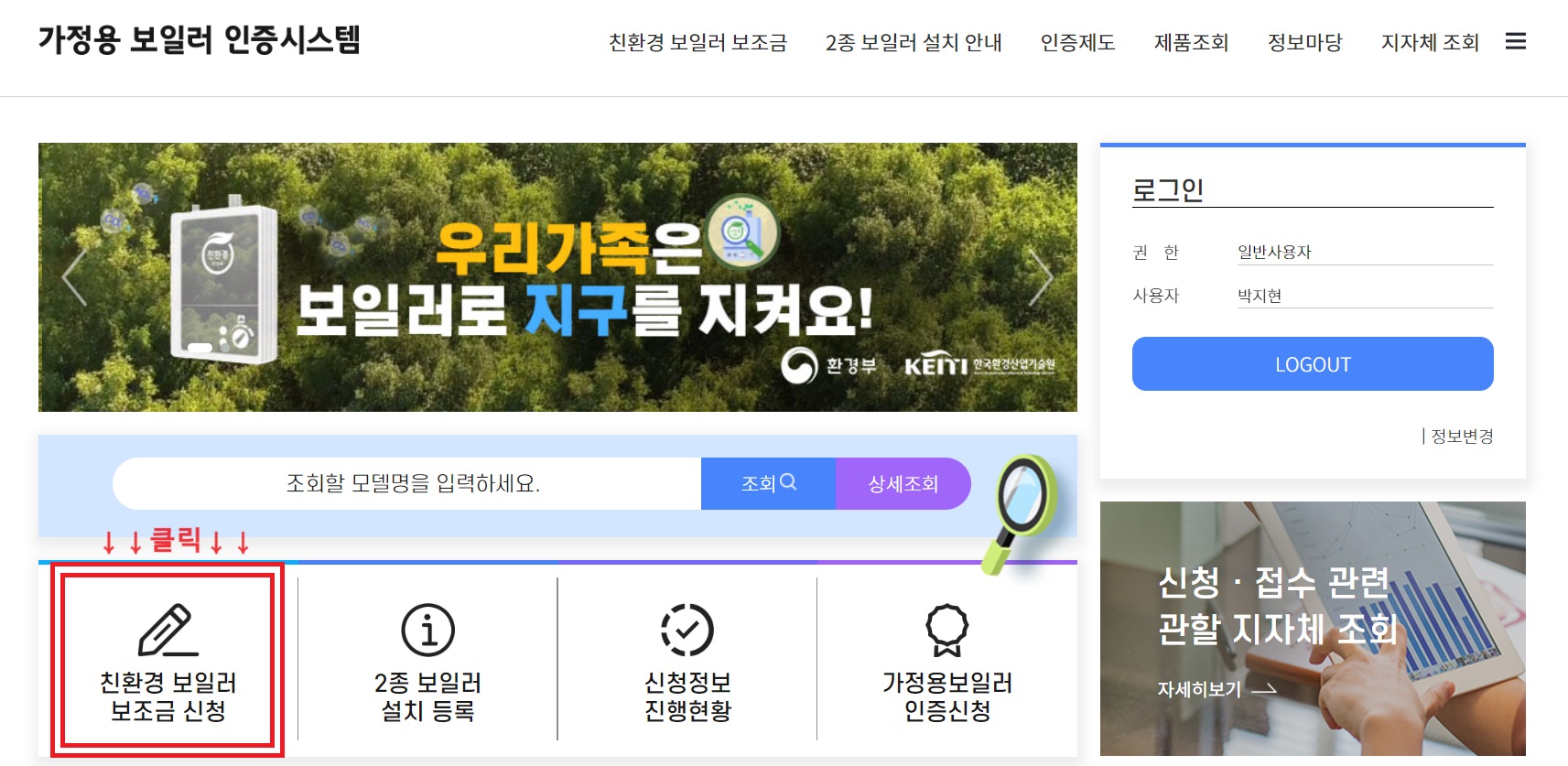Screen dimensions: 1568x766
Task: Click the LOGOUT button
Action: point(1313,364)
